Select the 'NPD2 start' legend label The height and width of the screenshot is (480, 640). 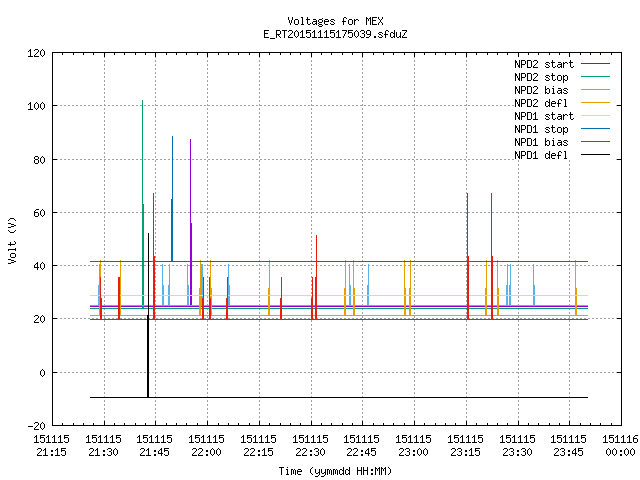544,64
